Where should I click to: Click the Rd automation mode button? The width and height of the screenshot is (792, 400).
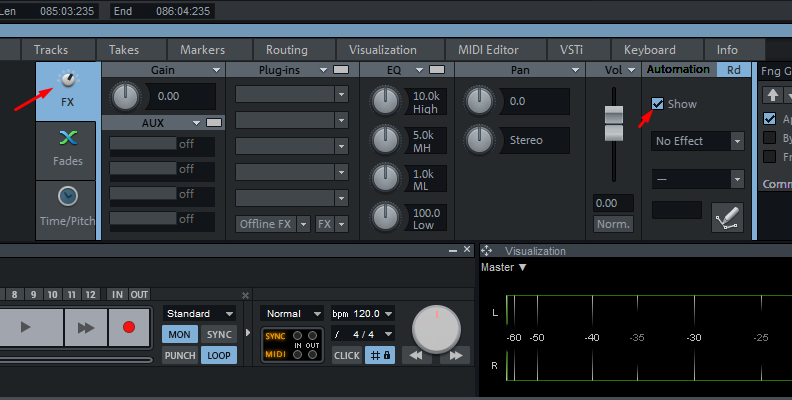(733, 70)
